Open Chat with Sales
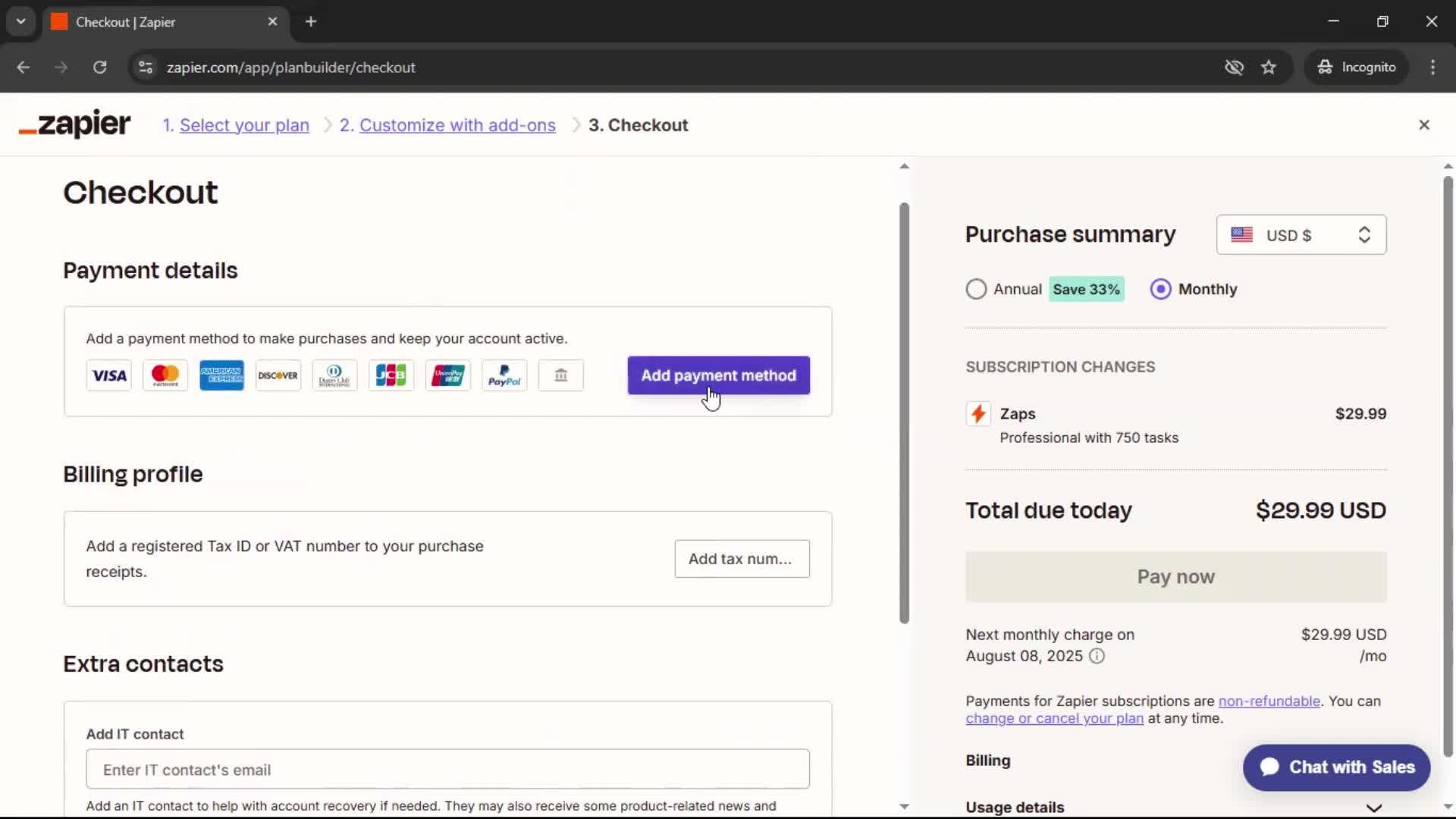This screenshot has width=1456, height=819. pyautogui.click(x=1336, y=767)
